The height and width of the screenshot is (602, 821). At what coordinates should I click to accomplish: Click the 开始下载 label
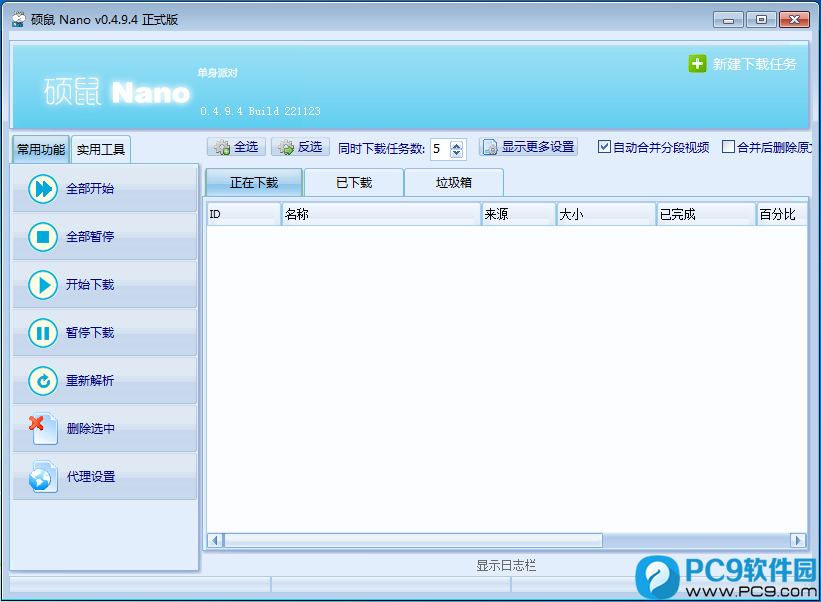[90, 285]
